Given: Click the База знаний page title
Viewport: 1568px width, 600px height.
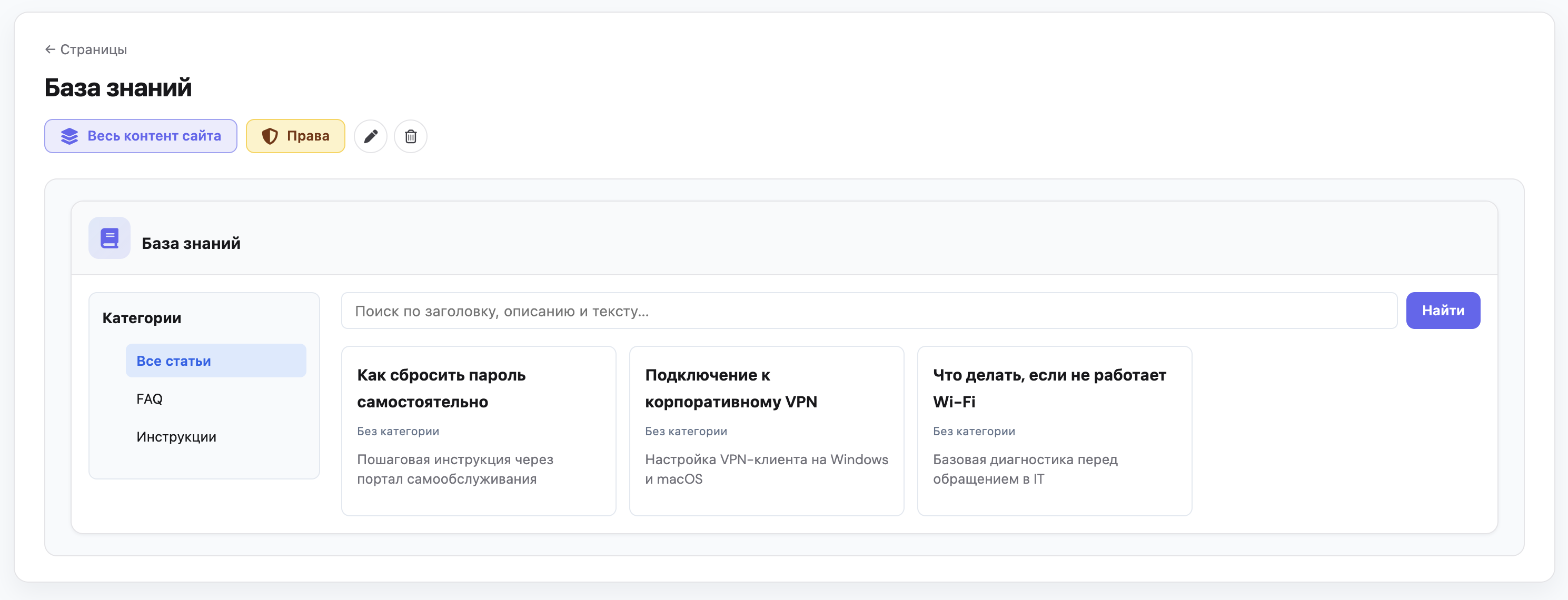Looking at the screenshot, I should coord(118,87).
